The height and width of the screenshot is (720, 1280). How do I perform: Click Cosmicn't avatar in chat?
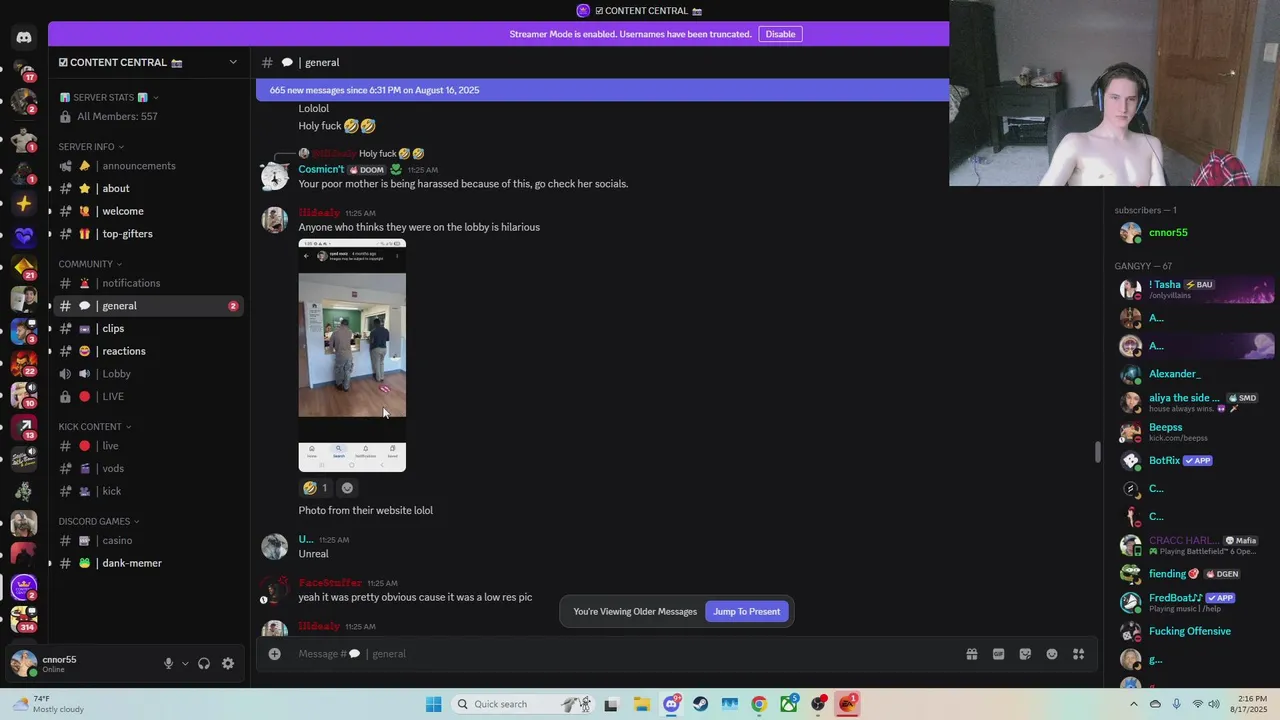(274, 176)
